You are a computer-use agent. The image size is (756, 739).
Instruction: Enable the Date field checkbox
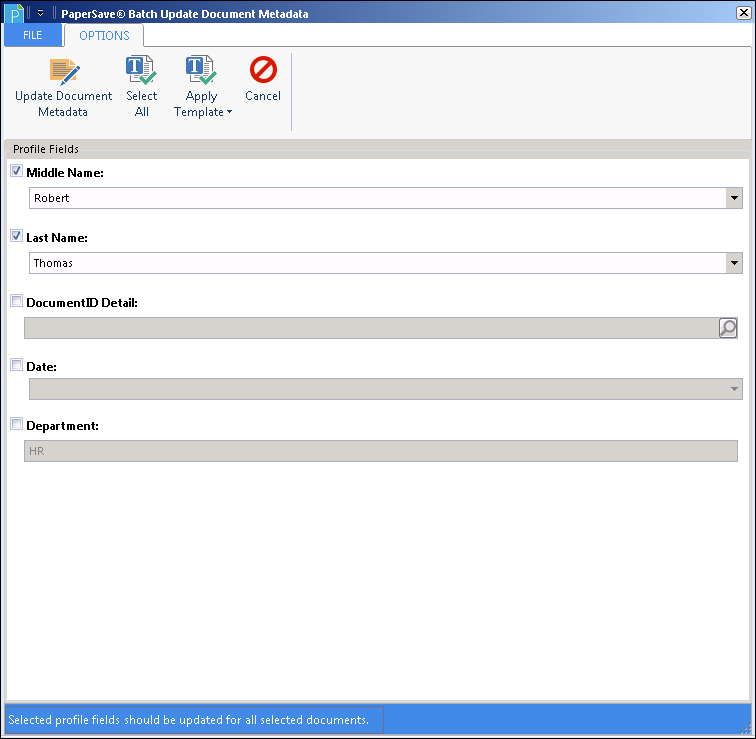[16, 365]
